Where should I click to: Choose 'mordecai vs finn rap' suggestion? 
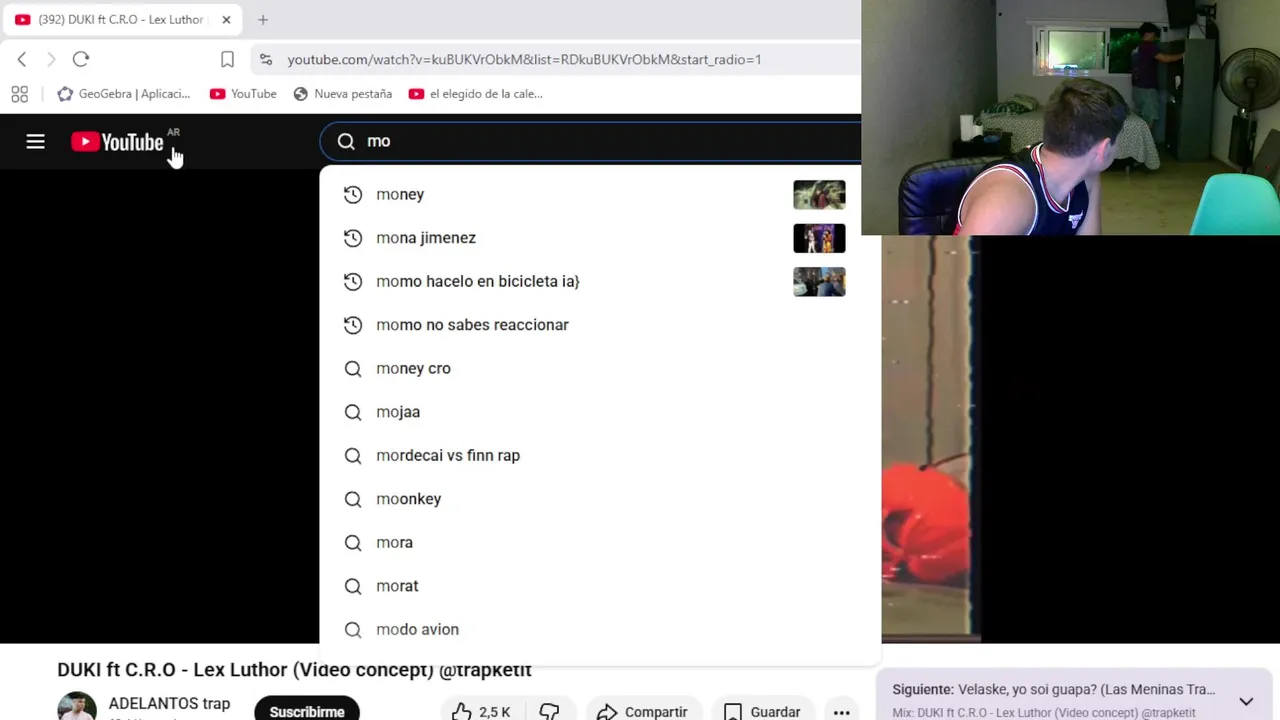point(600,455)
